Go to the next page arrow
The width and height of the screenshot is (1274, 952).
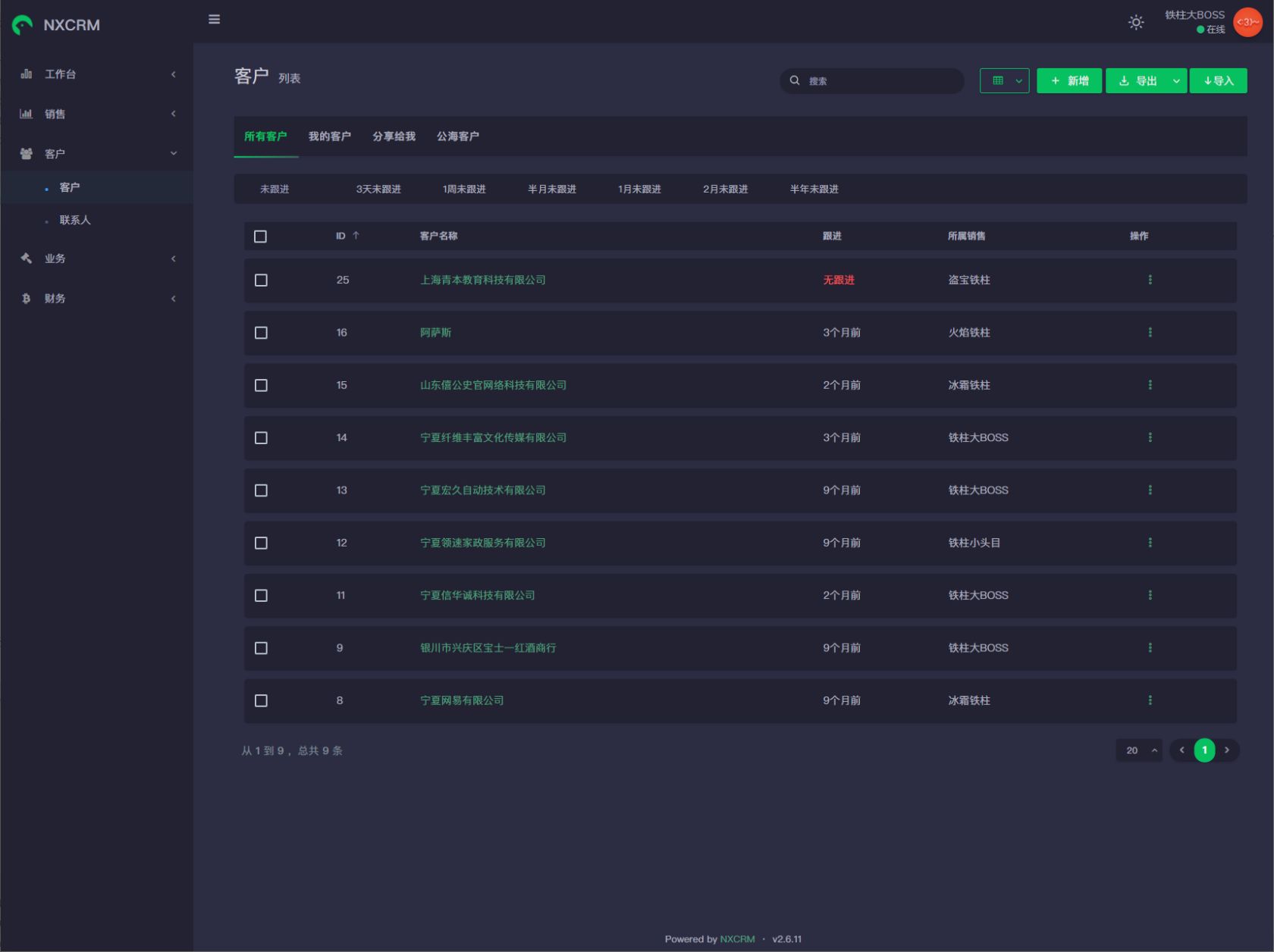1227,750
